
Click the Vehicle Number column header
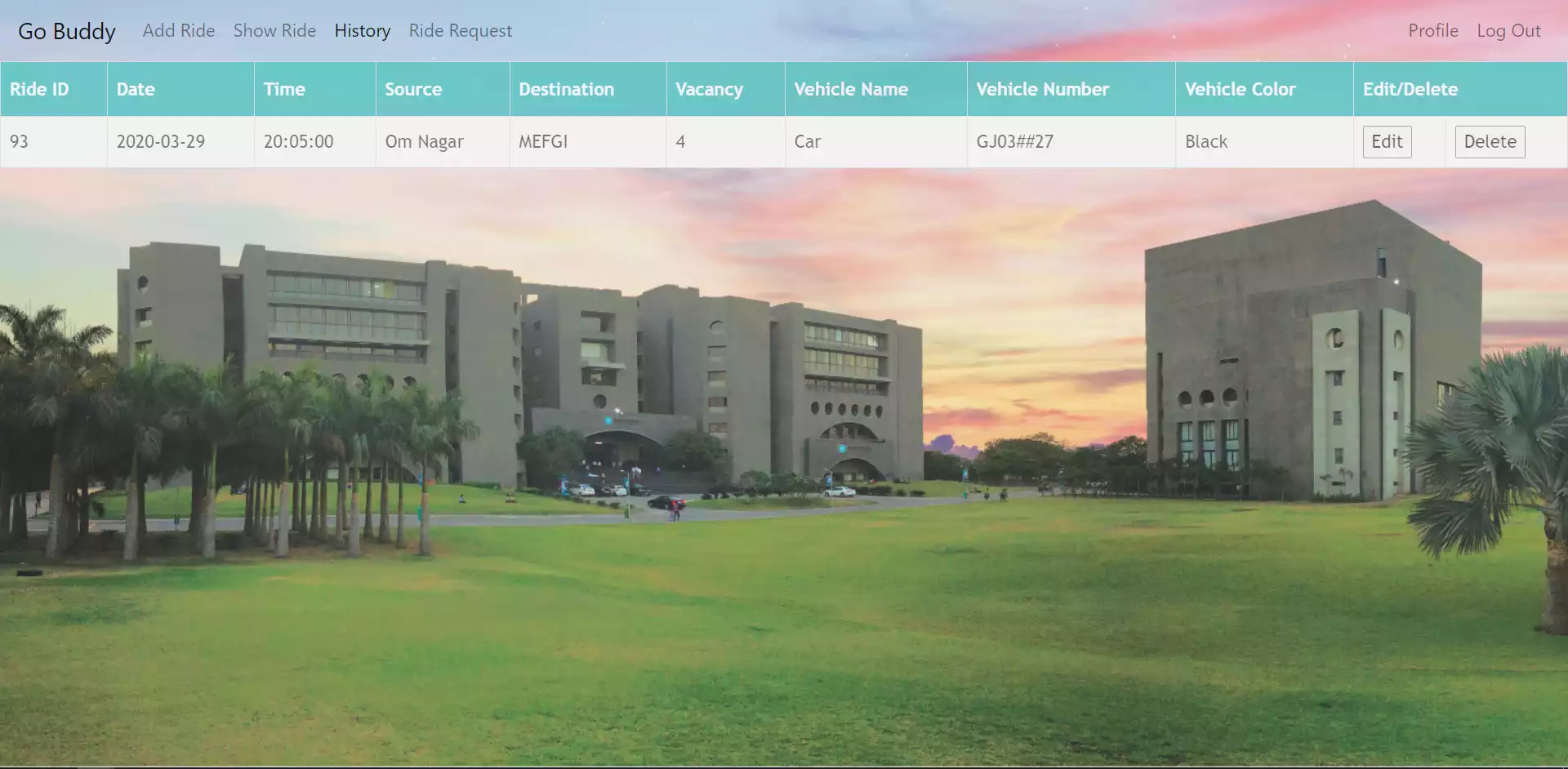point(1042,89)
